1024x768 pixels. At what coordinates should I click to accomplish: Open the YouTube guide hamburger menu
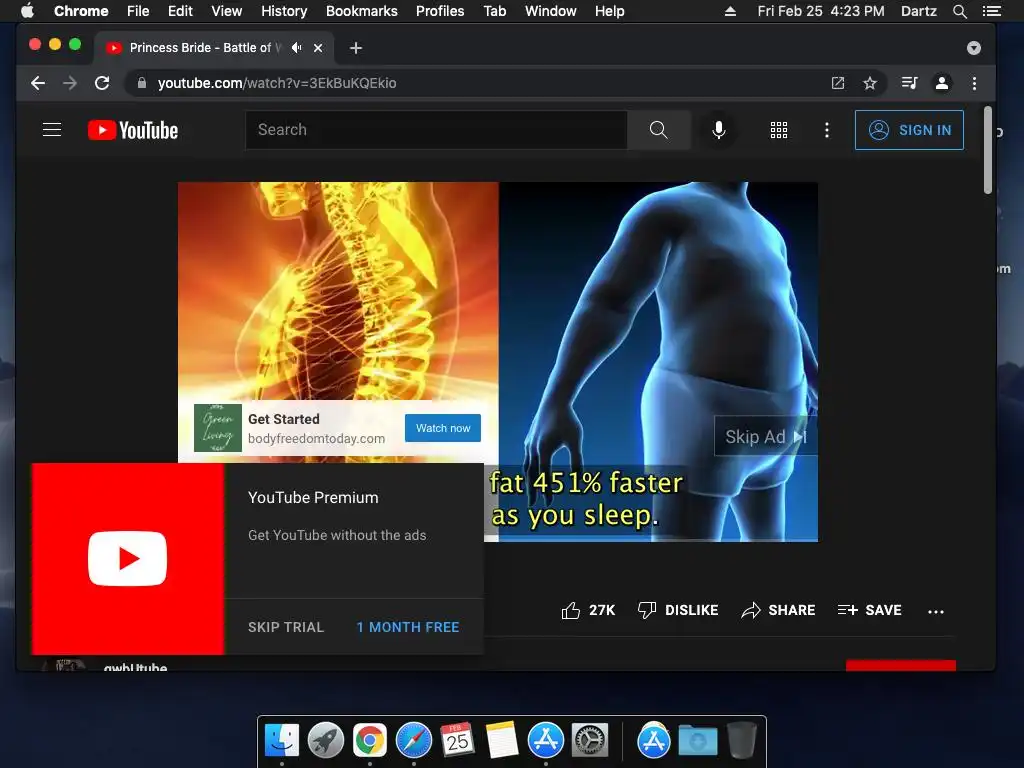pyautogui.click(x=52, y=130)
